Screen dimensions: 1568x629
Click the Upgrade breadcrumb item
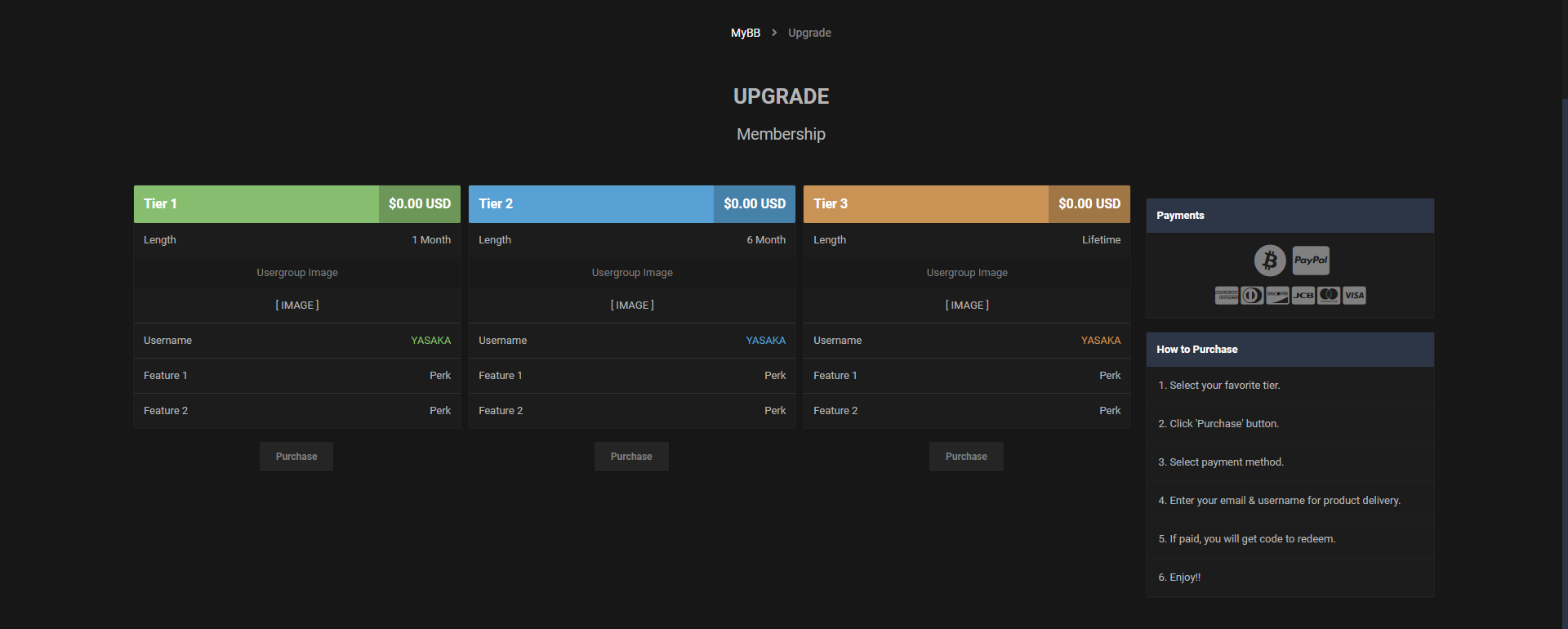[x=809, y=33]
